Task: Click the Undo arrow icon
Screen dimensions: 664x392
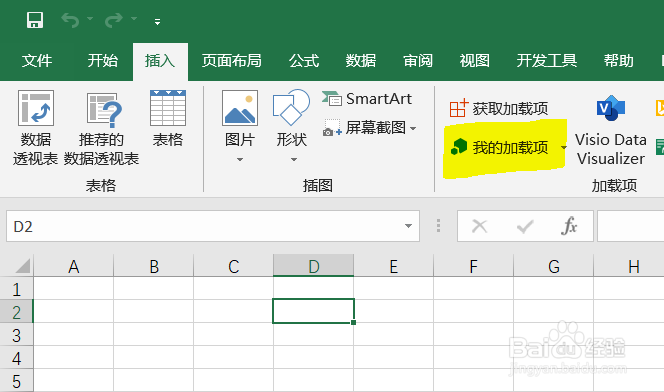Action: point(70,20)
